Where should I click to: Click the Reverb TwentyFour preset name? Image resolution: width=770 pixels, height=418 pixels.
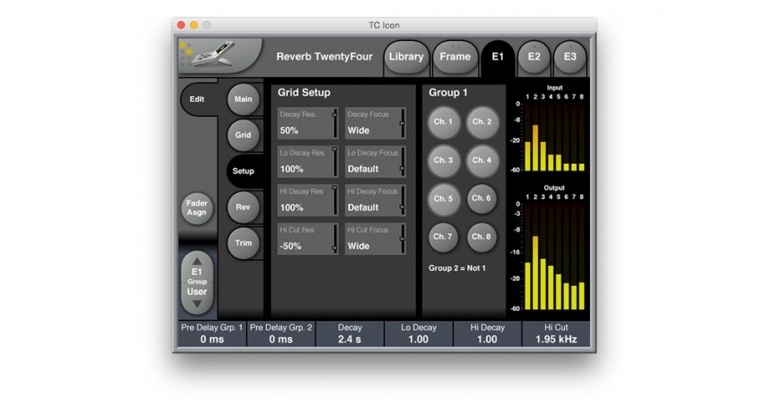coord(324,56)
